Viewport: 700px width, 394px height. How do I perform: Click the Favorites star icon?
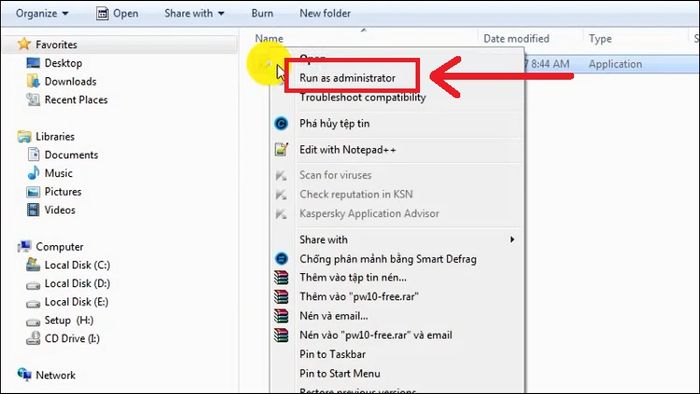(x=24, y=44)
